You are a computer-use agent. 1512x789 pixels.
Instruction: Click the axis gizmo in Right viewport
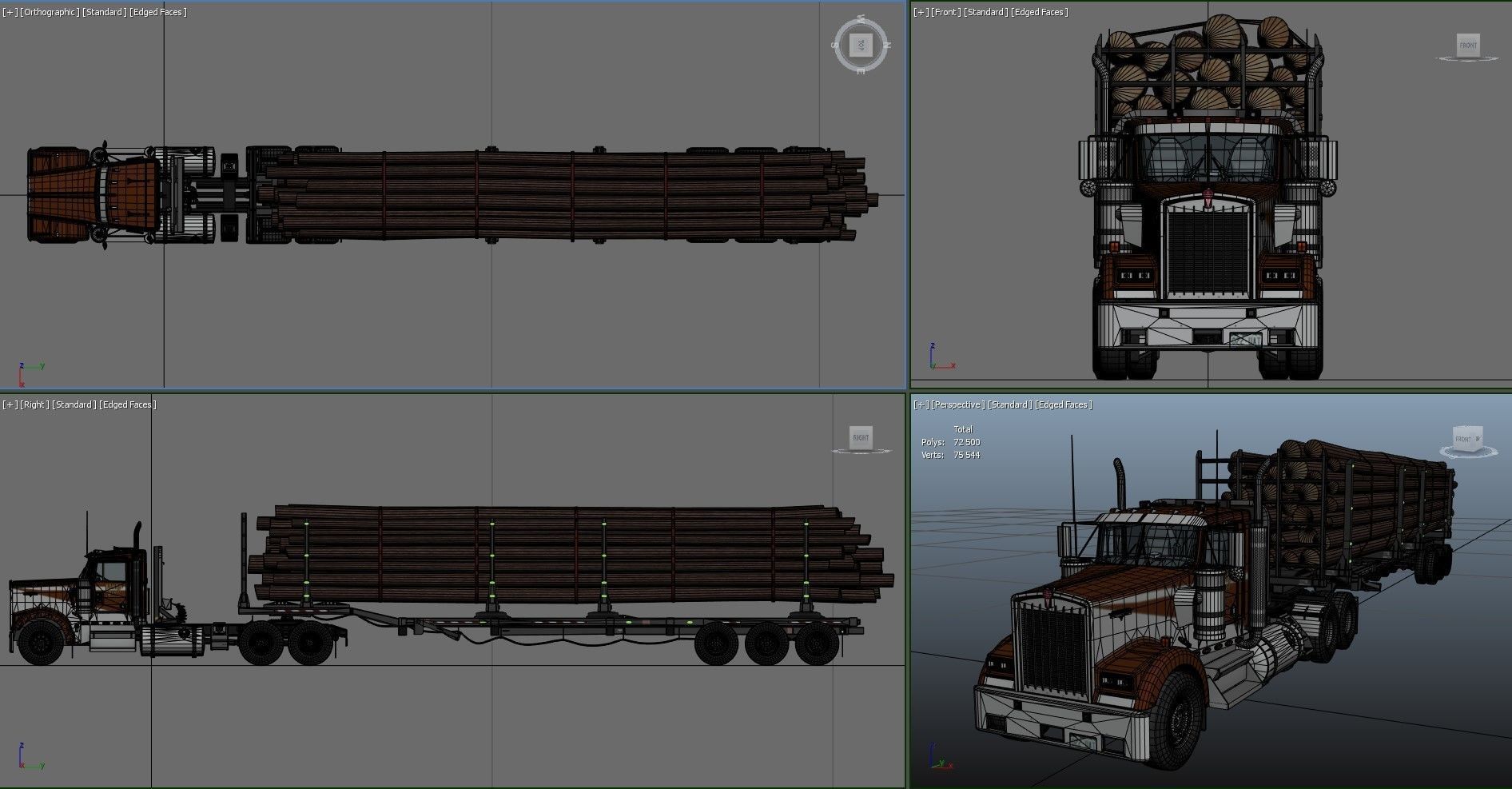coord(31,755)
